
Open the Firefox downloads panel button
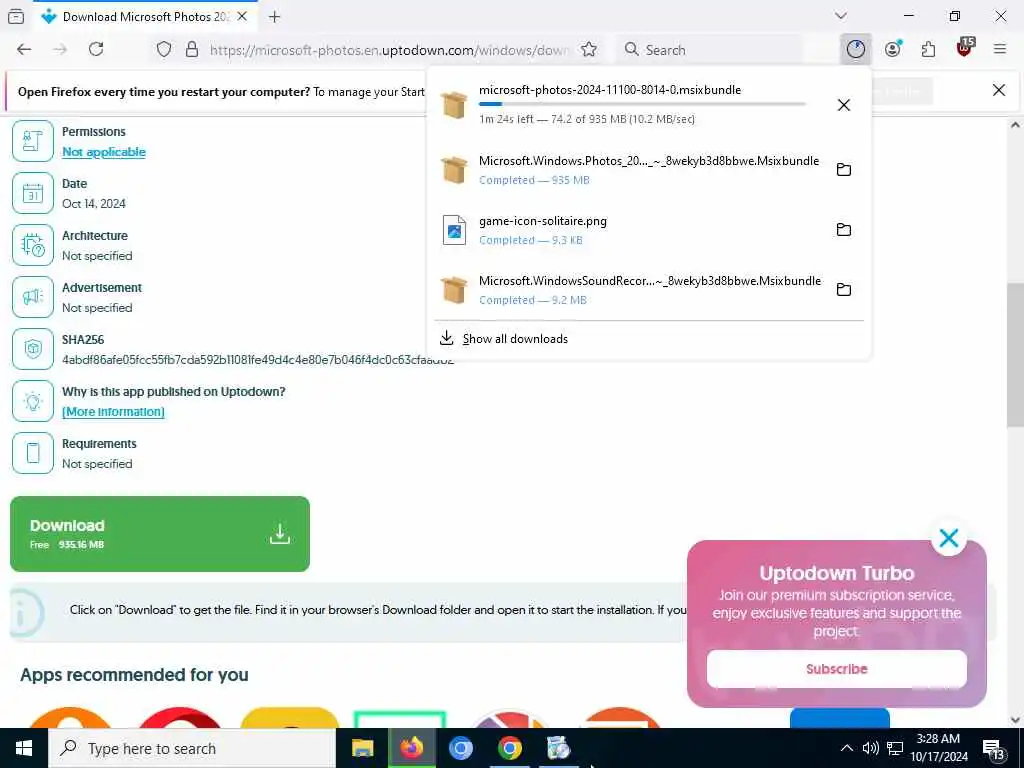(856, 50)
